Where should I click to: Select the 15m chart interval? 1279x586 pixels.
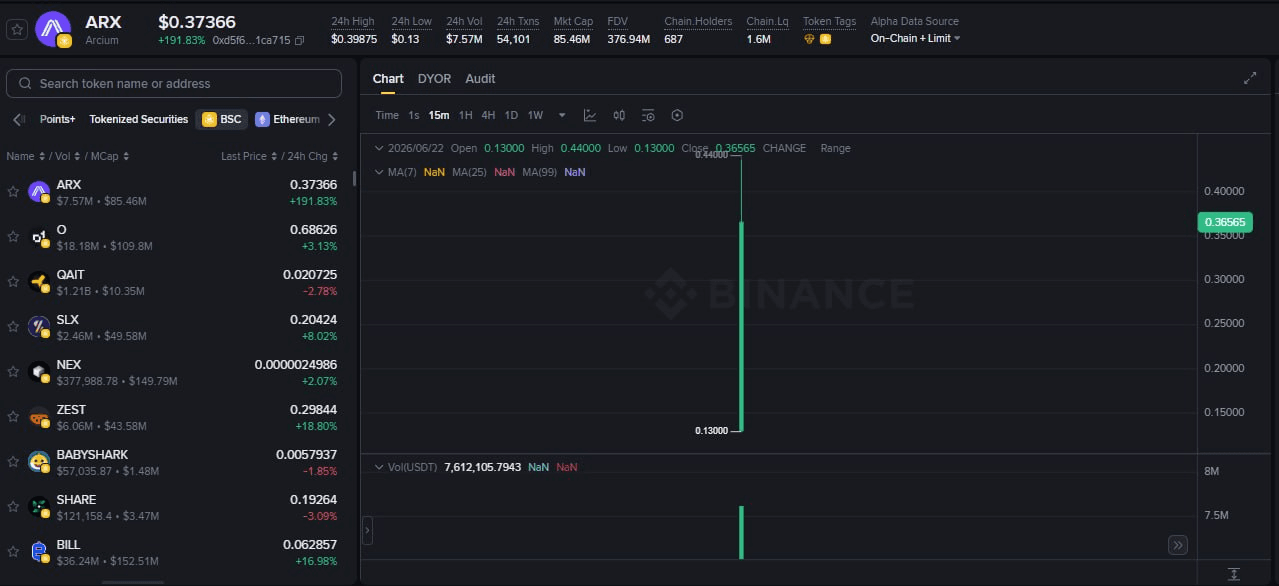(x=439, y=115)
